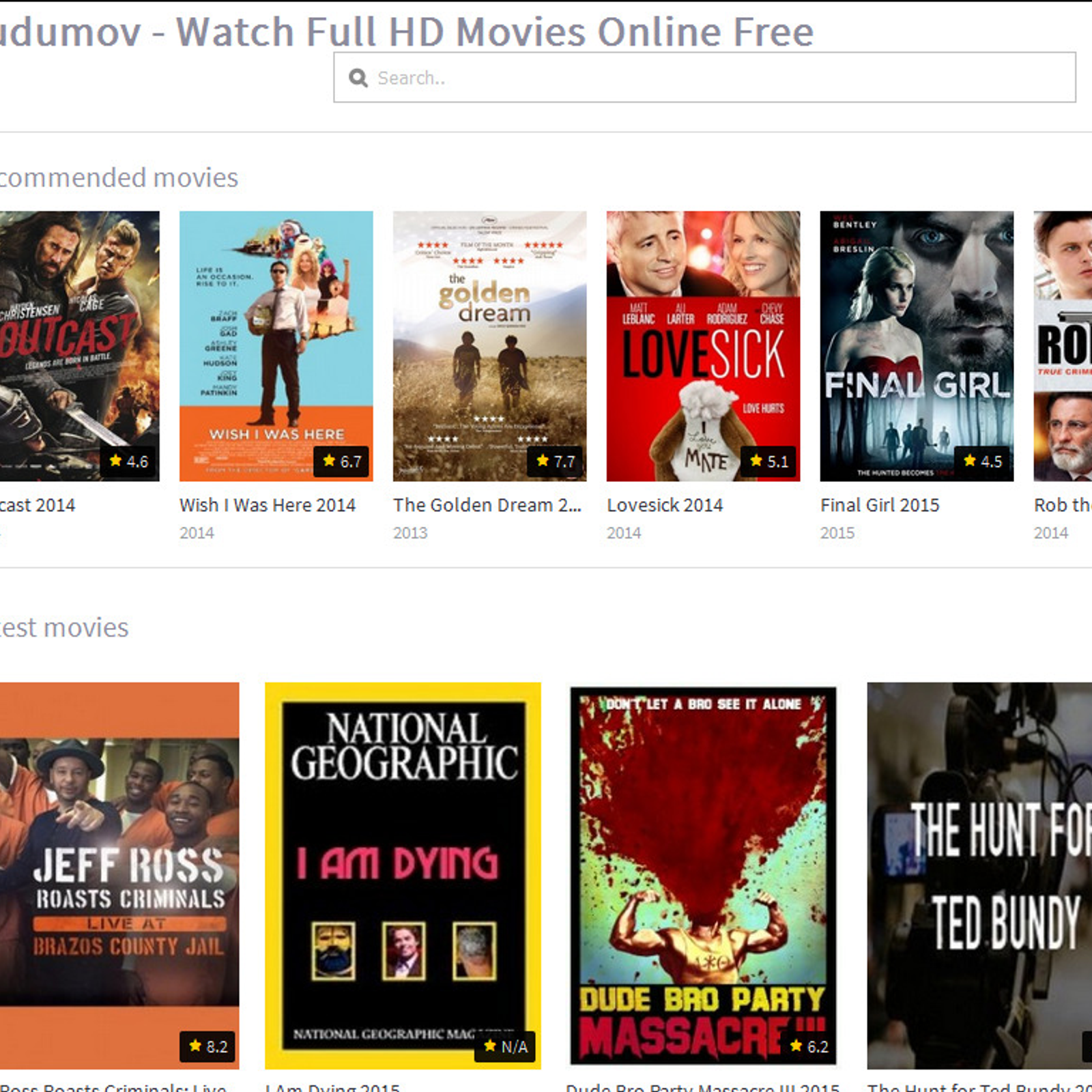
Task: Click the 5.1 star rating badge
Action: [x=768, y=461]
